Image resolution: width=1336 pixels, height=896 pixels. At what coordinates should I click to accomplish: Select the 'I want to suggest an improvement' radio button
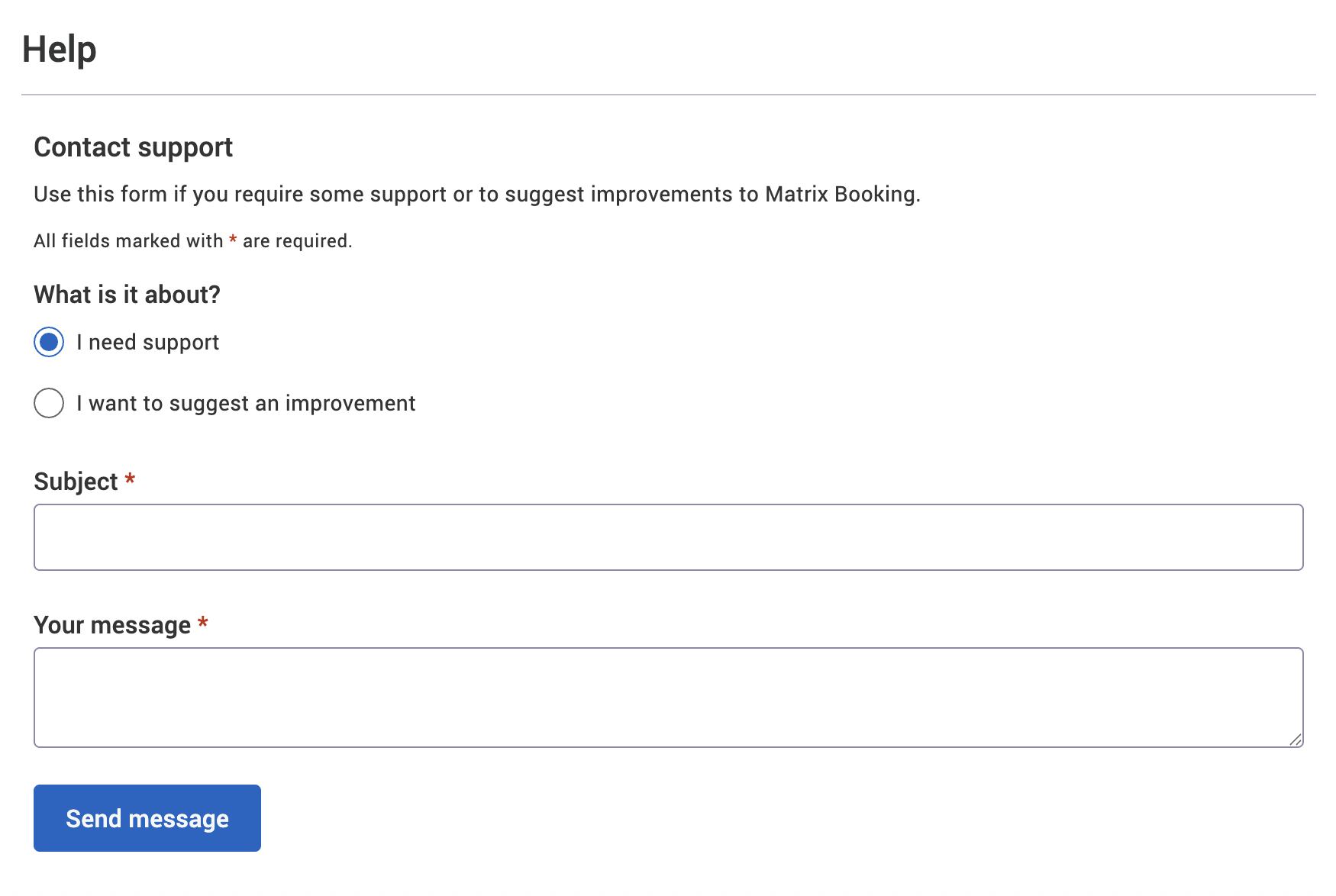tap(48, 403)
